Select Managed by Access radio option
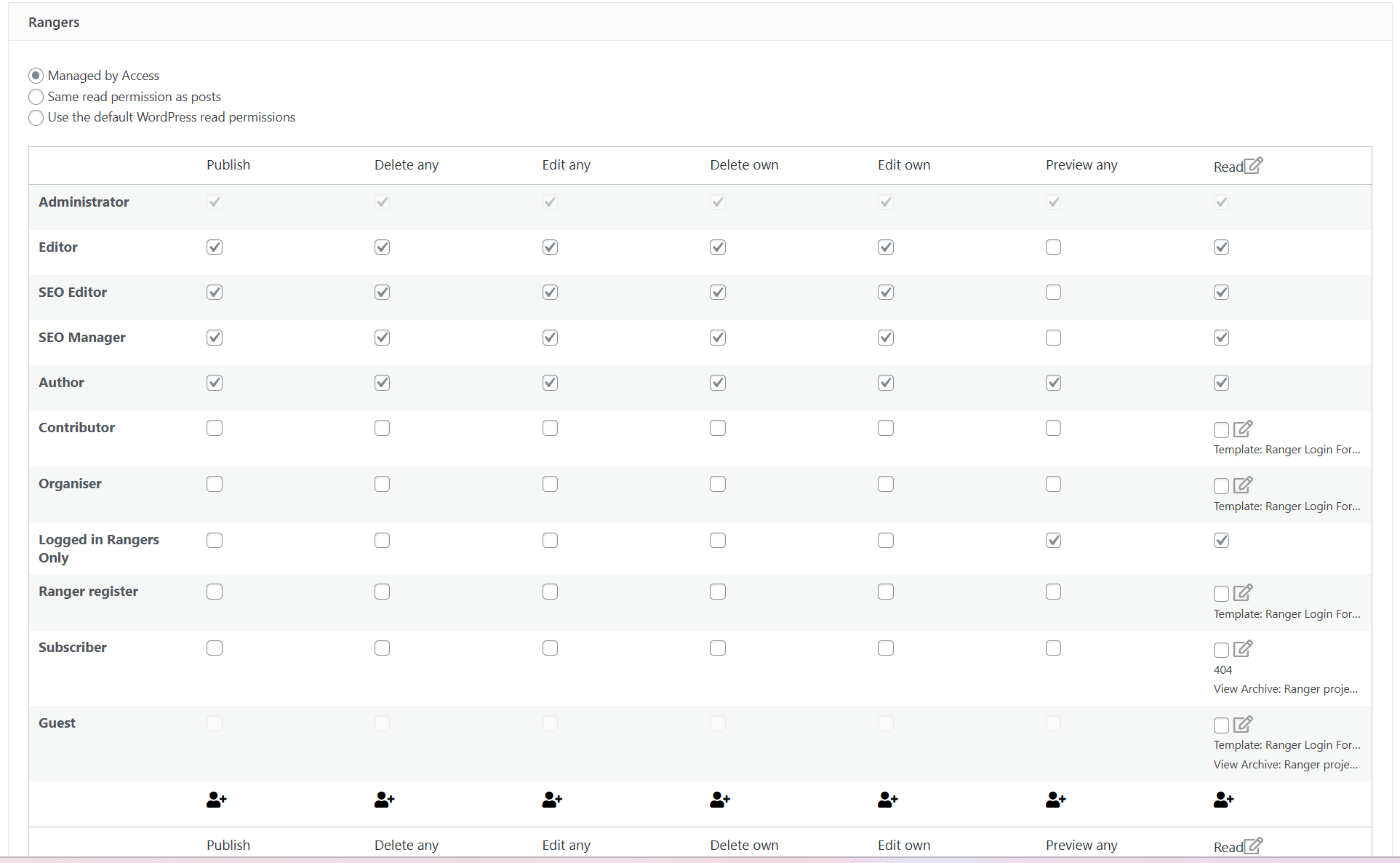This screenshot has width=1400, height=863. (36, 76)
